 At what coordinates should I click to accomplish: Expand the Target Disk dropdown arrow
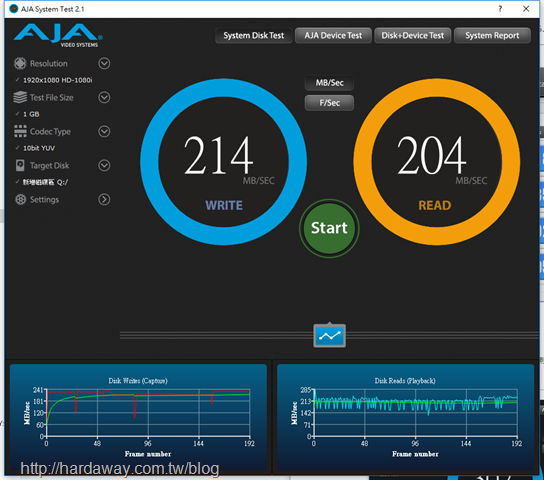point(104,165)
